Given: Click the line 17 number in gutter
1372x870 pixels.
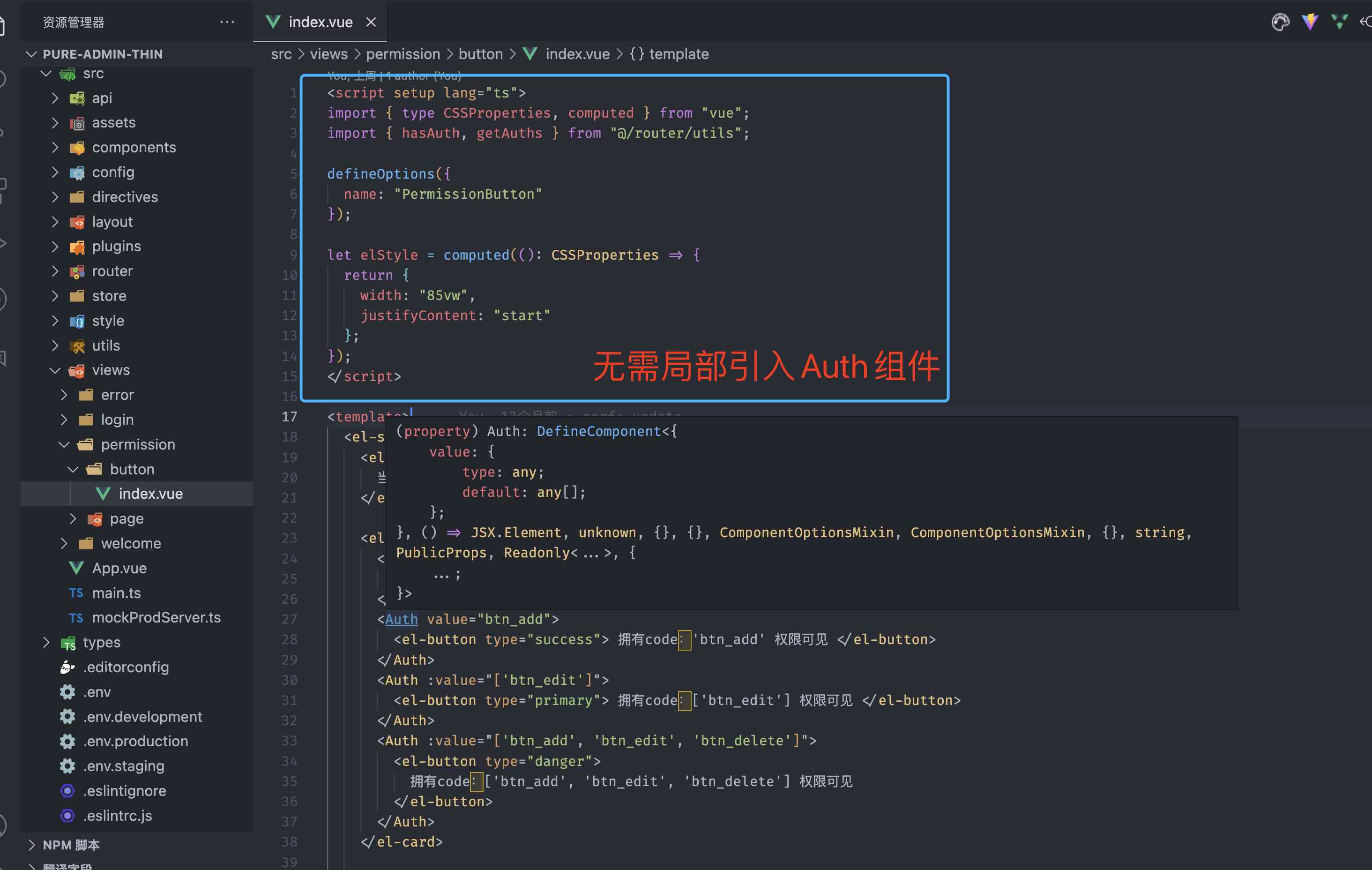Looking at the screenshot, I should click(290, 417).
